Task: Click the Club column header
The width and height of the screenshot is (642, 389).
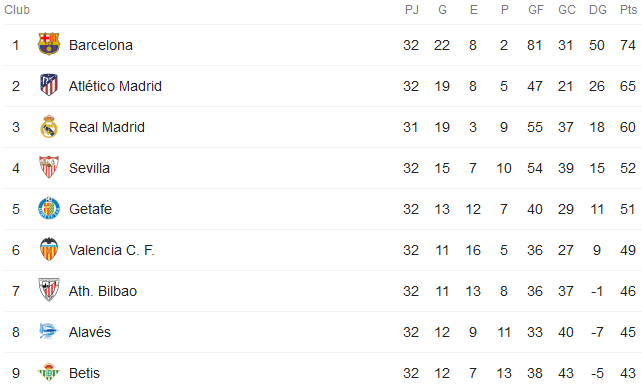Action: pos(17,10)
